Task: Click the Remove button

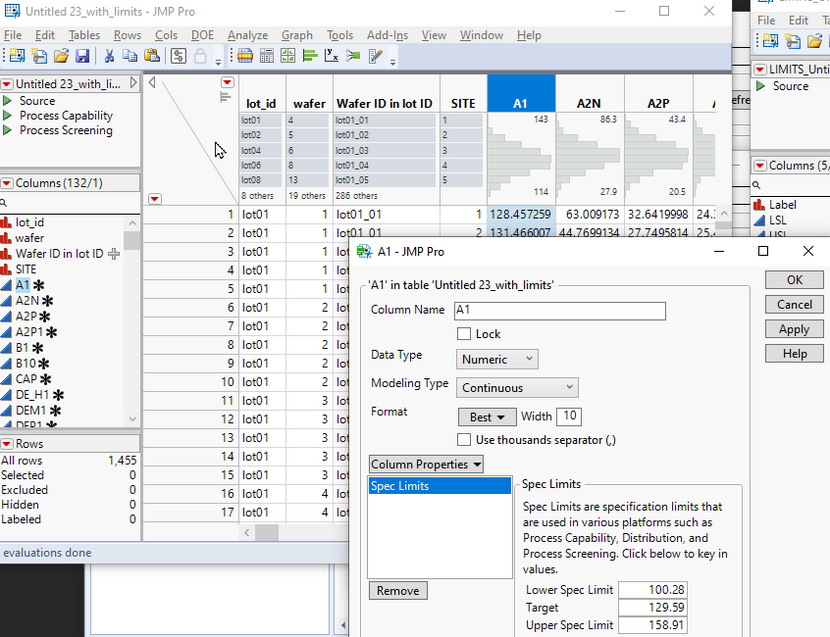Action: tap(398, 591)
